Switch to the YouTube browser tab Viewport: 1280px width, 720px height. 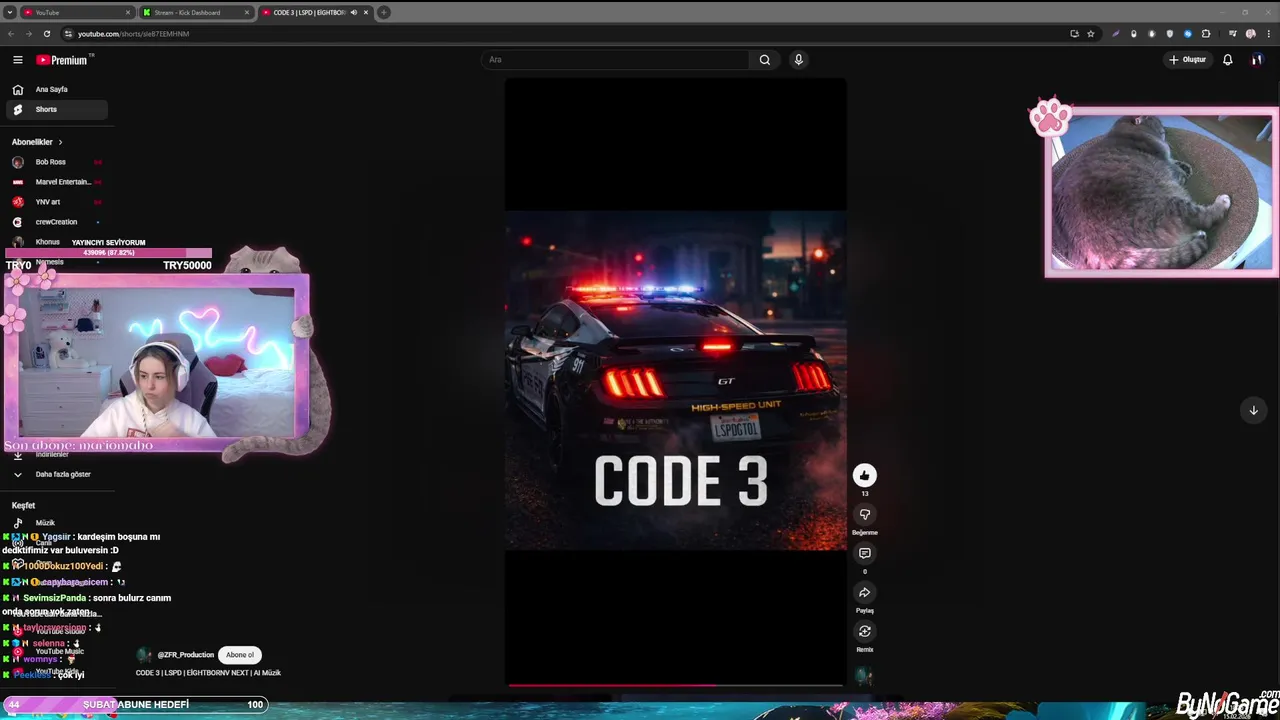(76, 12)
